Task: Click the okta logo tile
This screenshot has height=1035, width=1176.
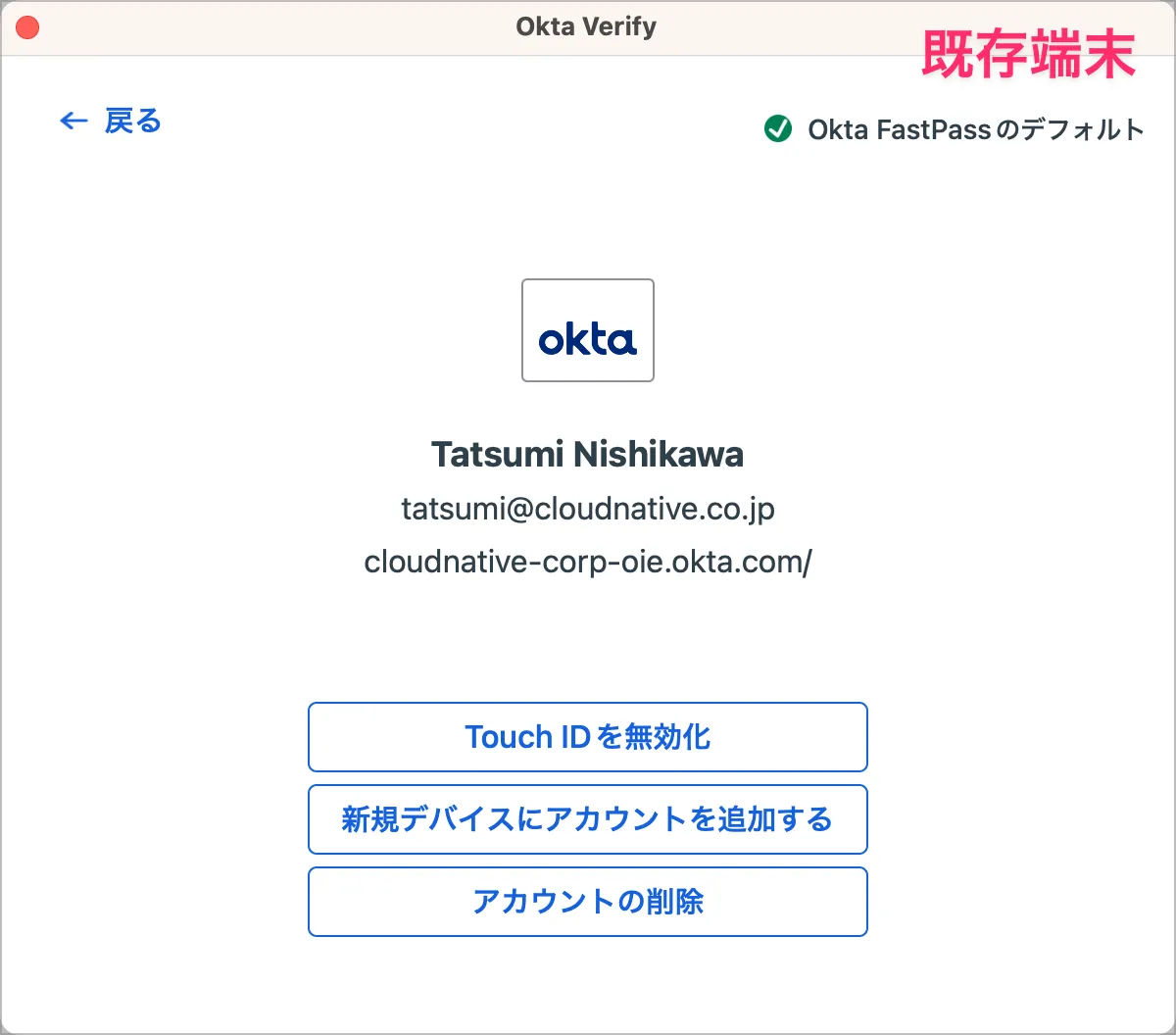Action: click(588, 330)
